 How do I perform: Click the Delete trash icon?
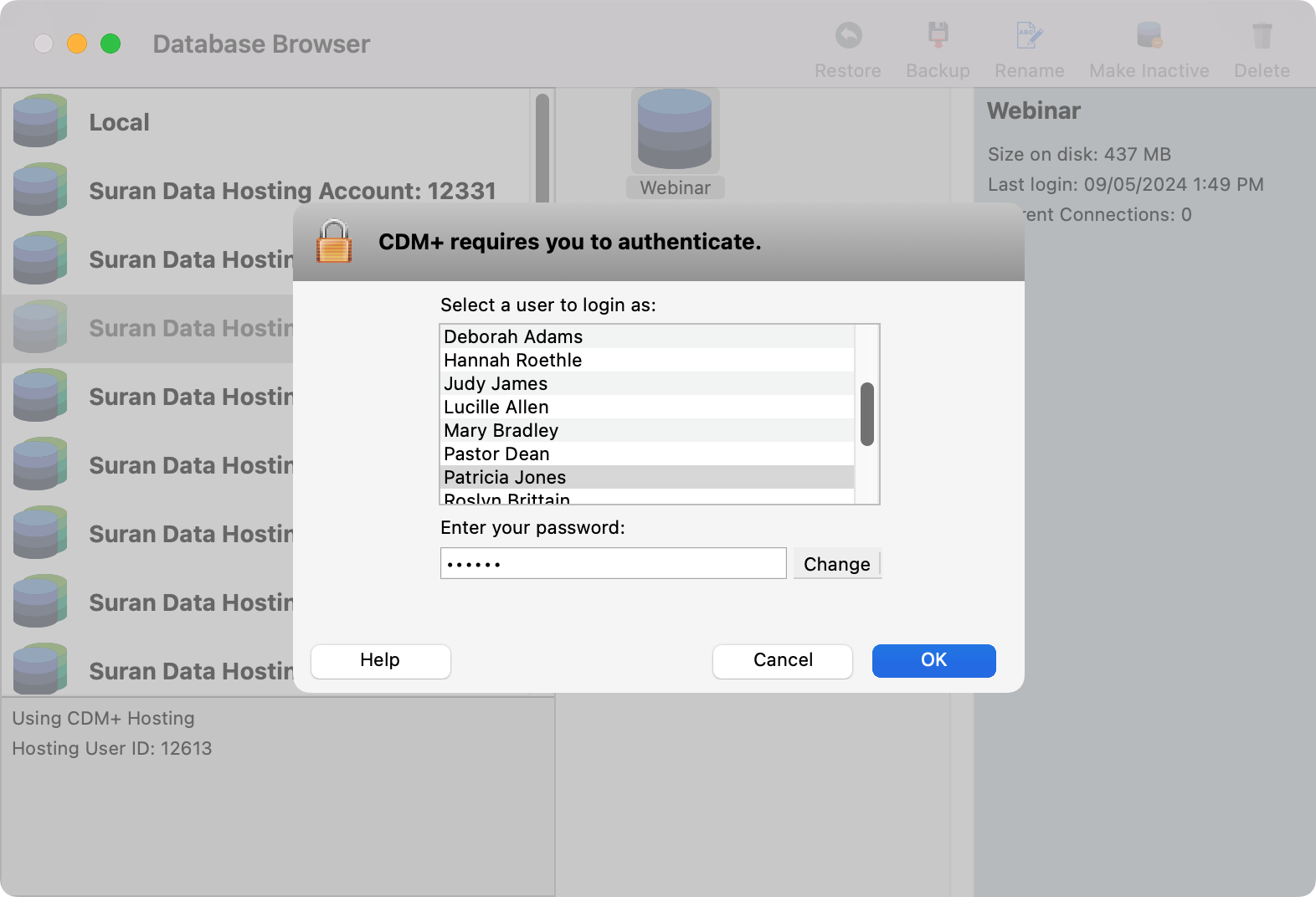point(1262,36)
